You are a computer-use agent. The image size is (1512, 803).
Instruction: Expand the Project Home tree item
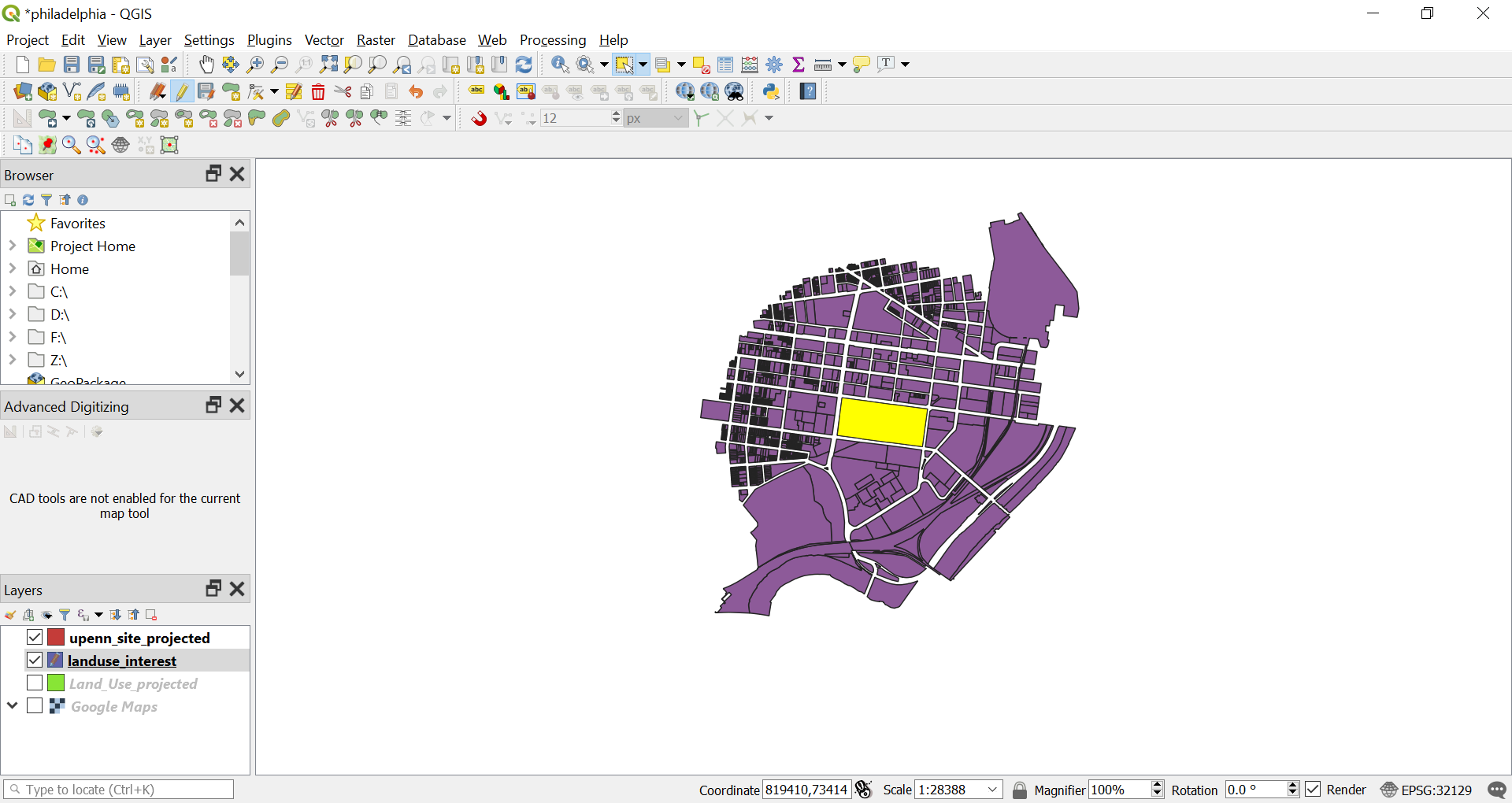(x=13, y=246)
